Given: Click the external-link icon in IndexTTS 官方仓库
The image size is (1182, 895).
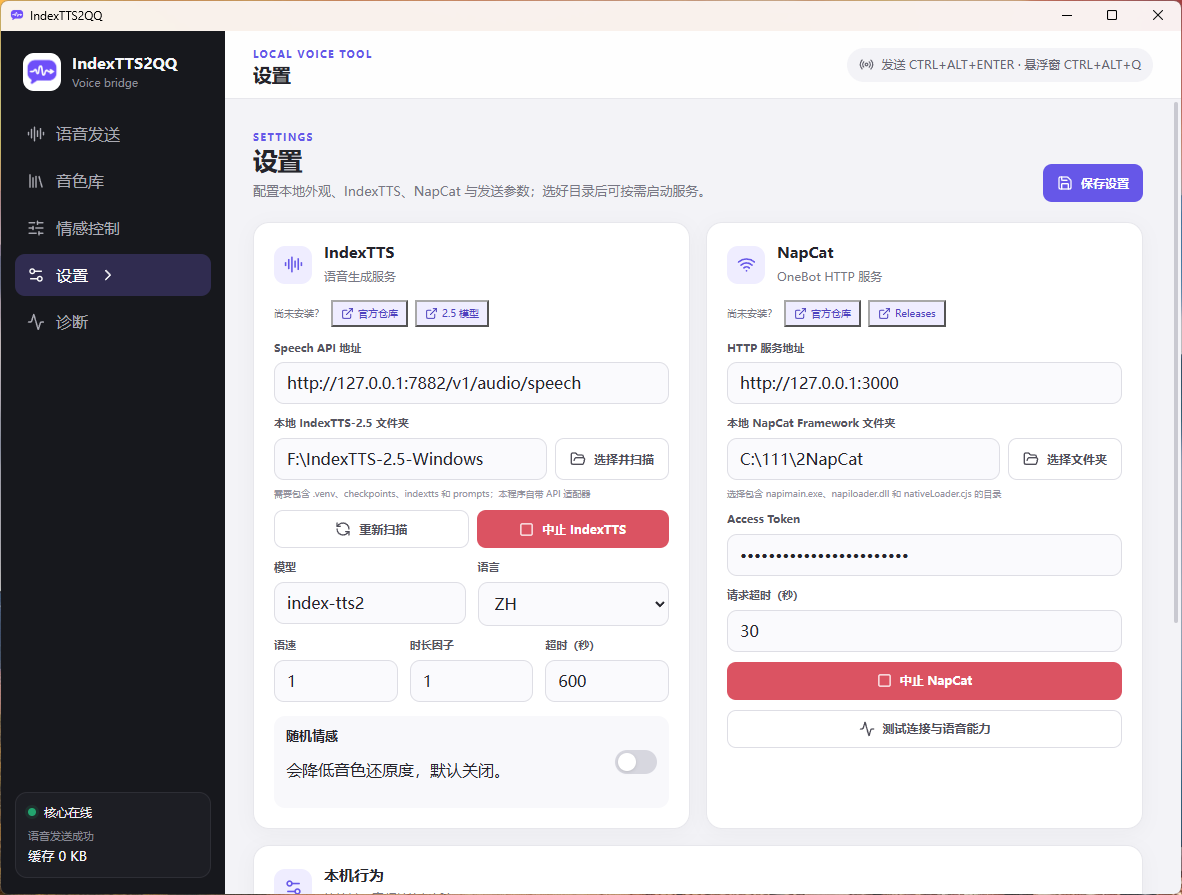Looking at the screenshot, I should pos(348,314).
